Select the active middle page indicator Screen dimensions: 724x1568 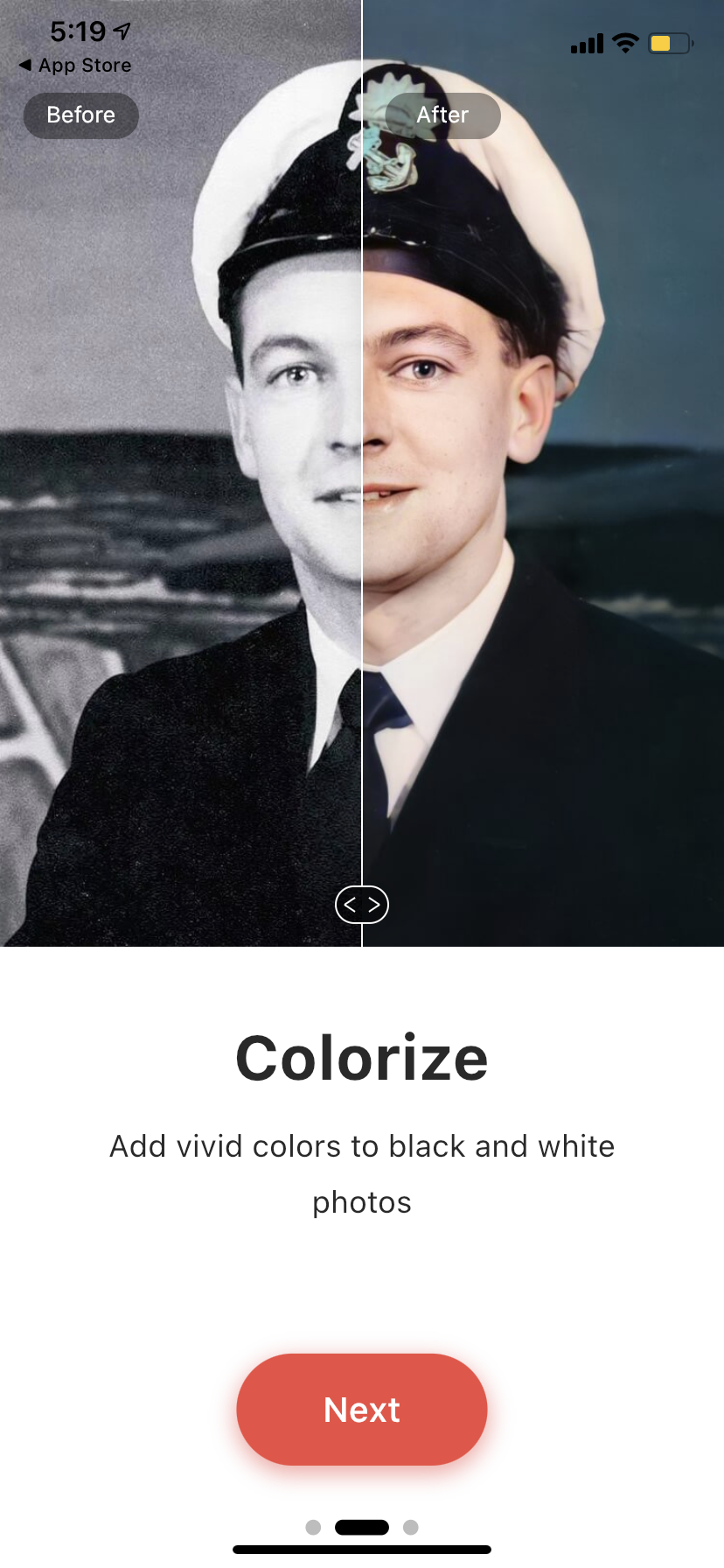point(362,1527)
